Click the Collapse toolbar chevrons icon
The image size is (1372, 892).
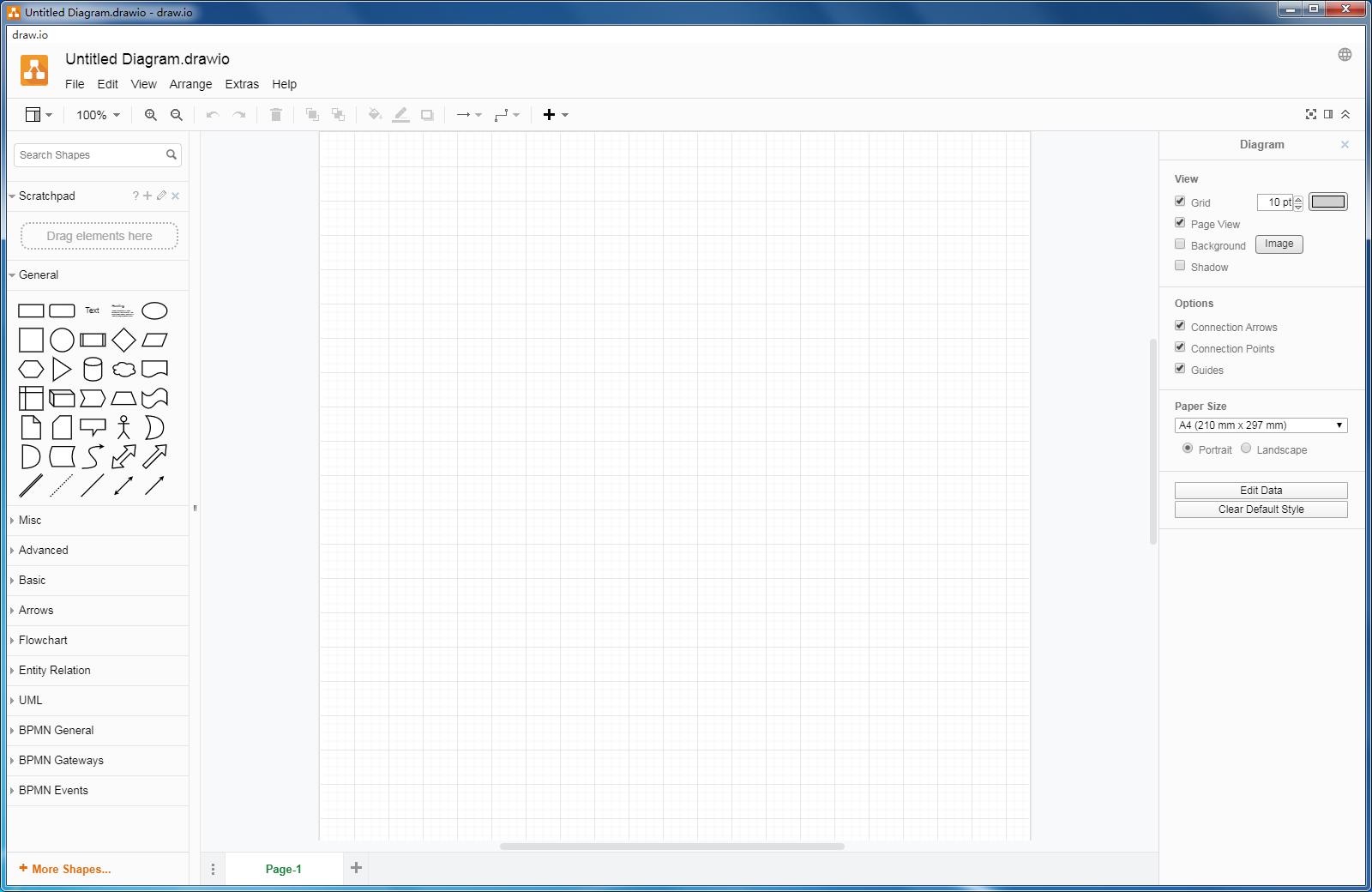click(x=1345, y=114)
